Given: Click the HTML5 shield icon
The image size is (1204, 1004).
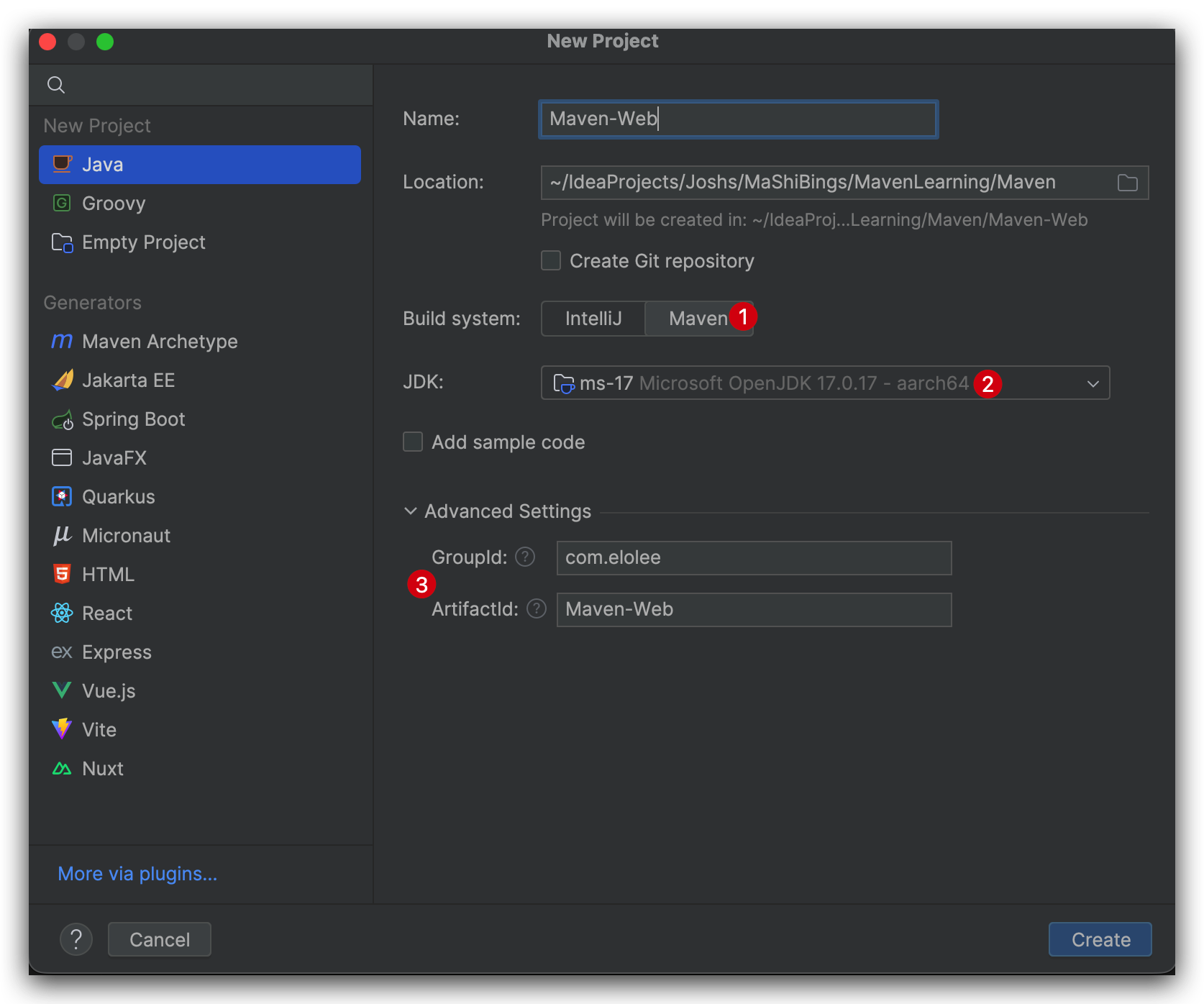Looking at the screenshot, I should click(62, 574).
